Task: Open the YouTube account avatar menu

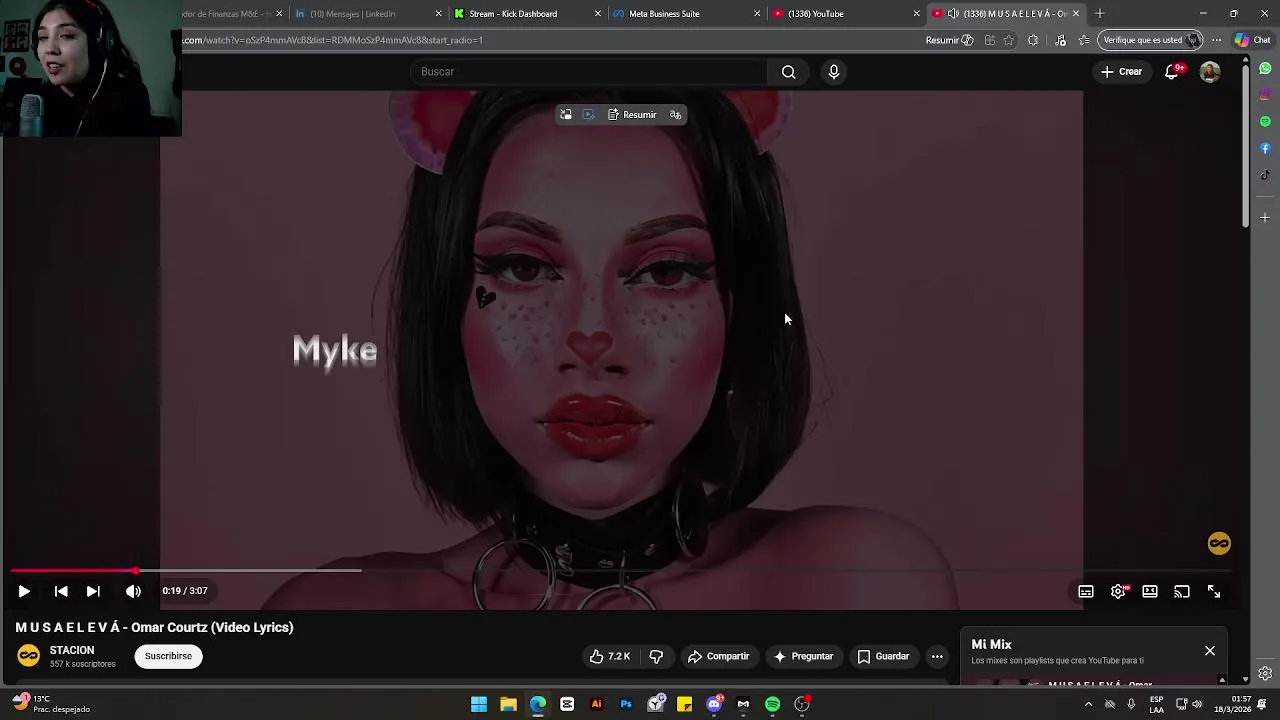Action: coord(1210,72)
